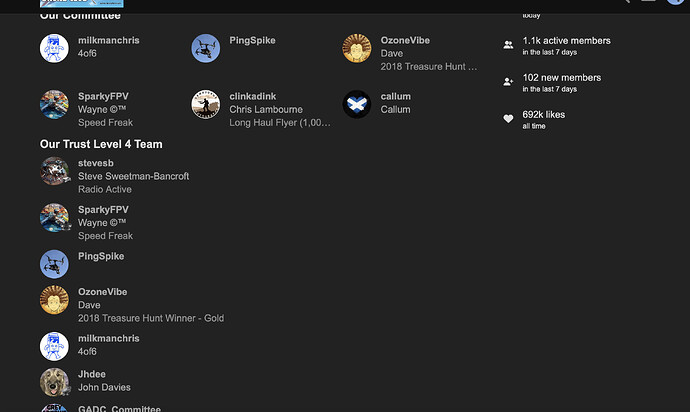The height and width of the screenshot is (412, 690).
Task: Open stevesb user profile link
Action: 96,163
